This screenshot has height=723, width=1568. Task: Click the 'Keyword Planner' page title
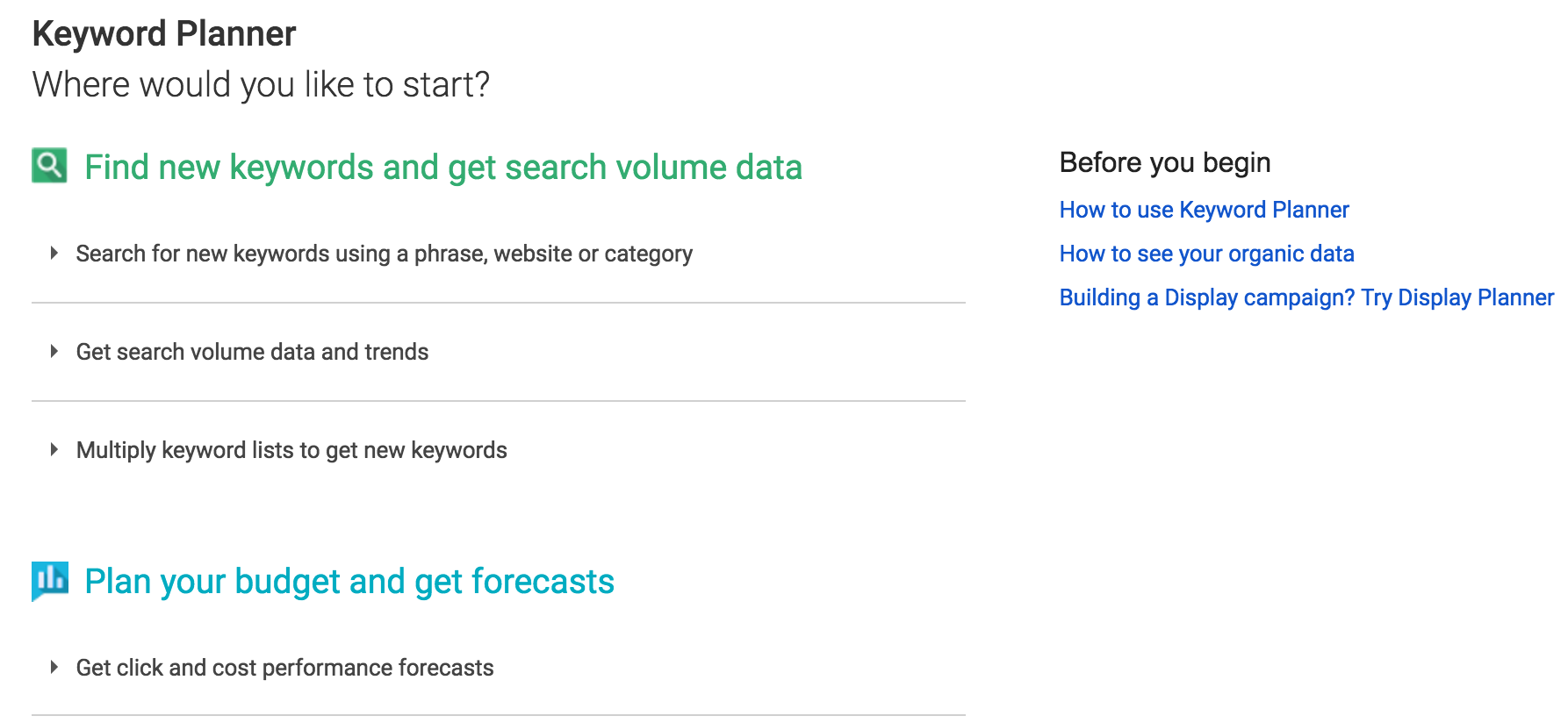tap(164, 33)
